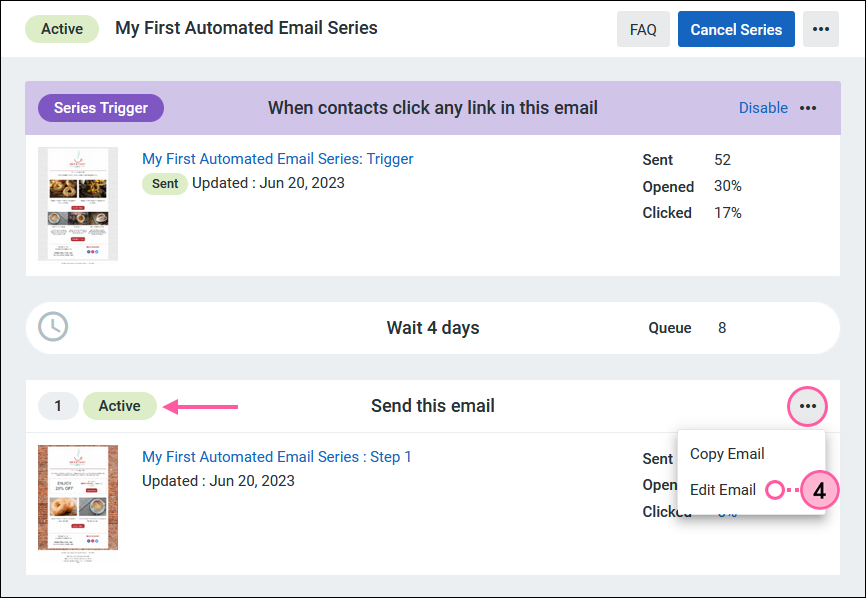Click the step number 1 badge
866x598 pixels.
pos(58,406)
